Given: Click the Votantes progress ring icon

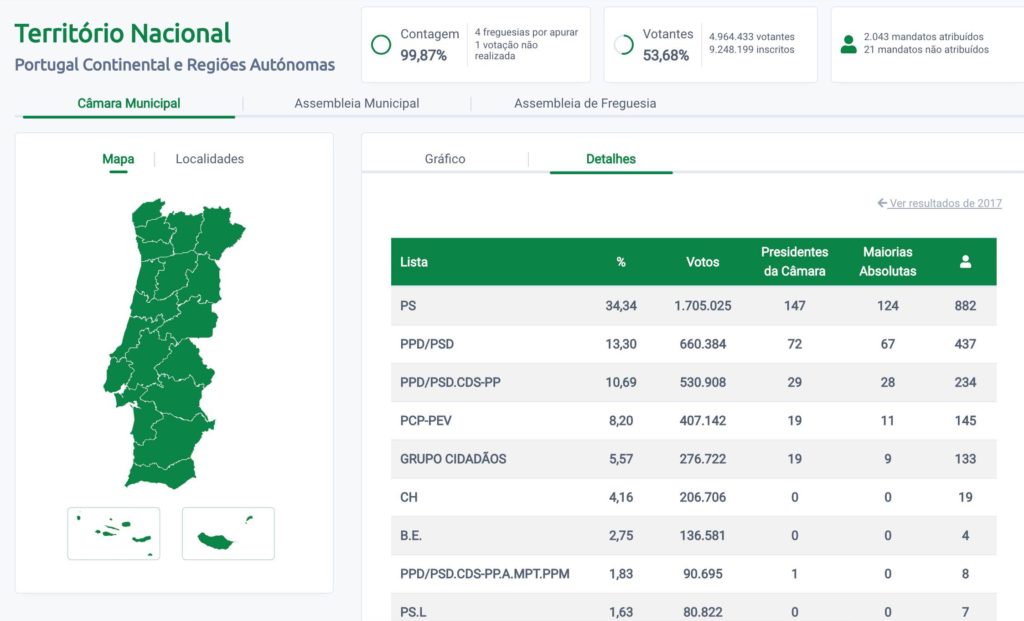Looking at the screenshot, I should coord(622,44).
